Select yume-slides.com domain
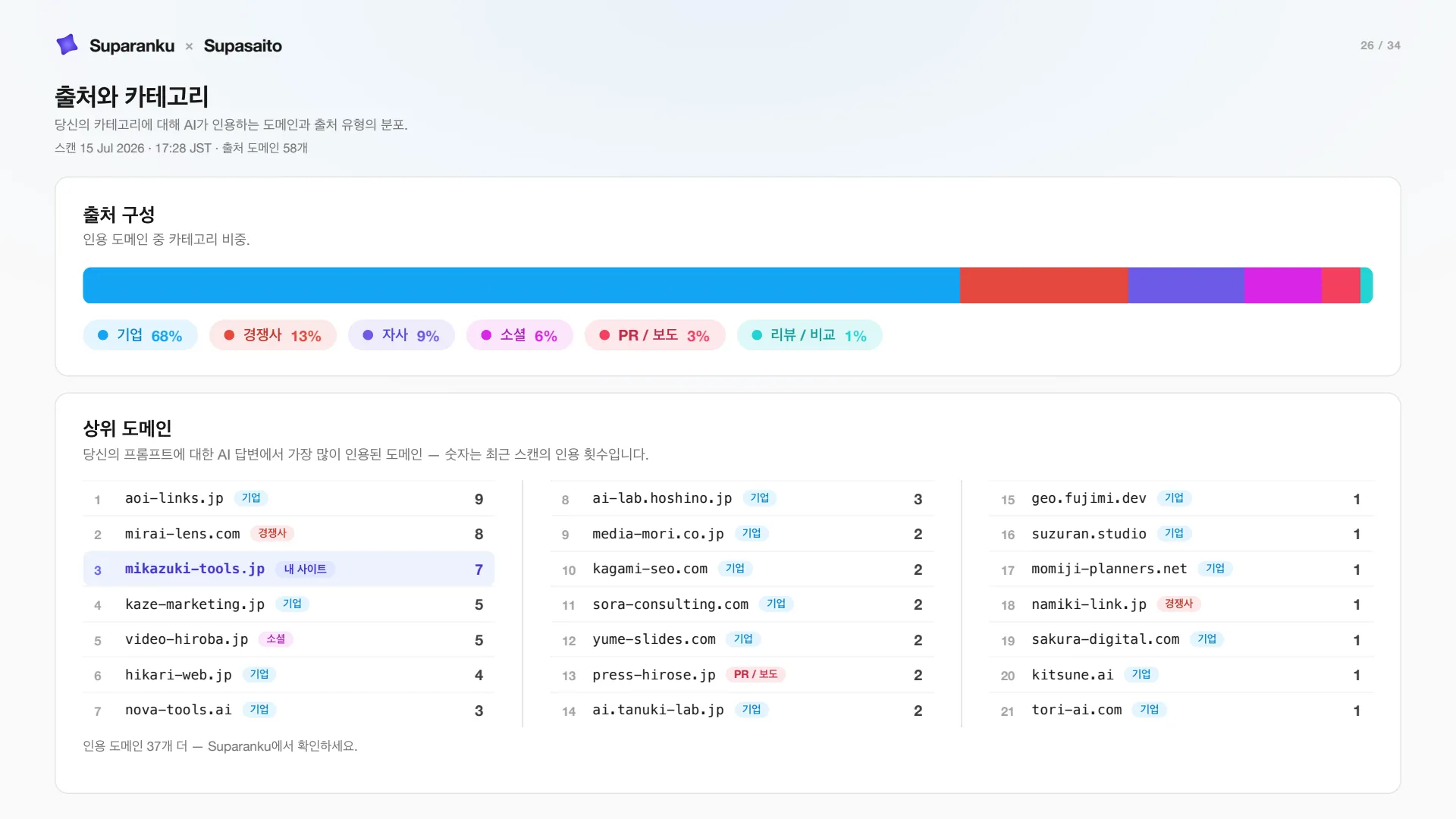Viewport: 1456px width, 819px height. [654, 639]
